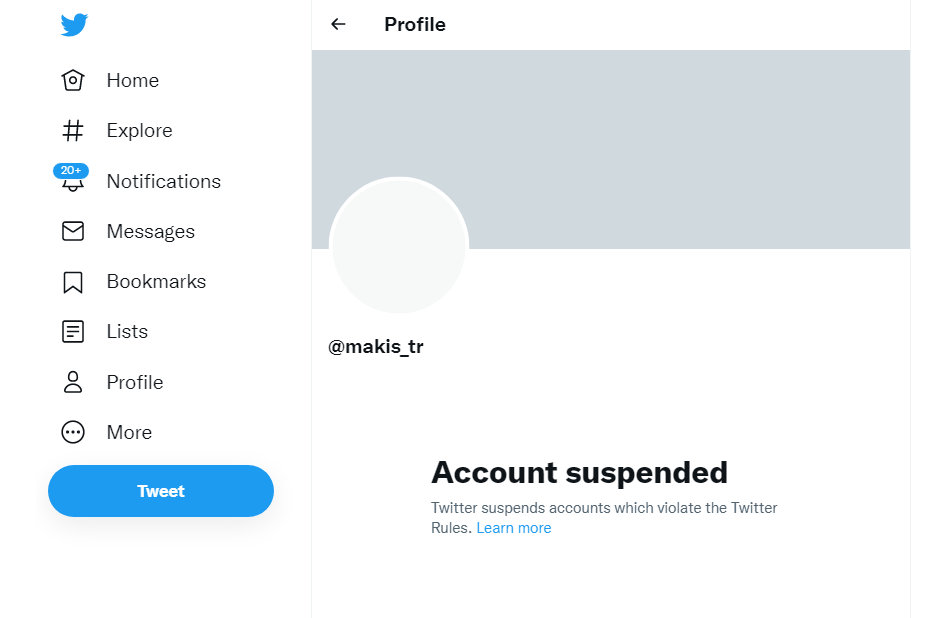Image resolution: width=930 pixels, height=618 pixels.
Task: Click the empty round profile avatar
Action: pyautogui.click(x=399, y=246)
